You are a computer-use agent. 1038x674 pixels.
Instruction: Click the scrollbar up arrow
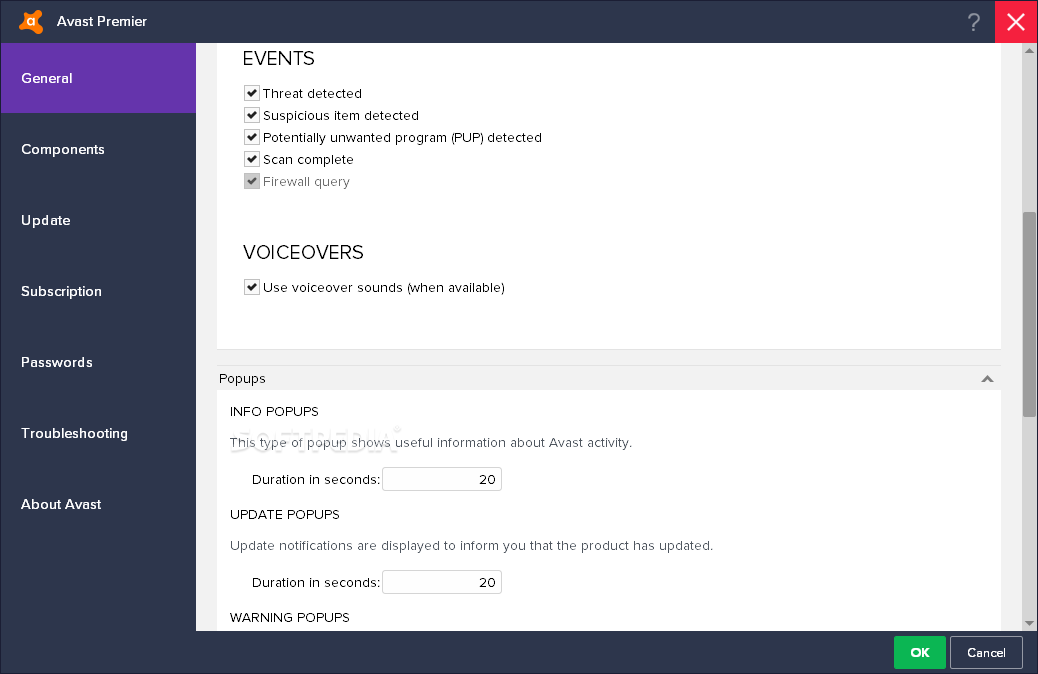1029,50
